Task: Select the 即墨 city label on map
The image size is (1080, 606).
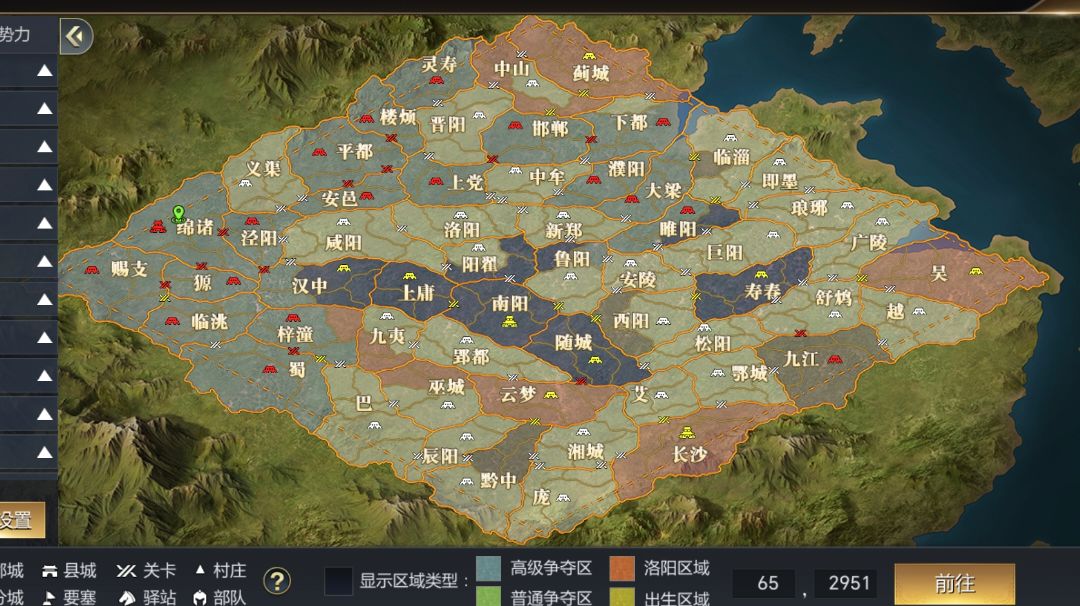Action: [780, 181]
